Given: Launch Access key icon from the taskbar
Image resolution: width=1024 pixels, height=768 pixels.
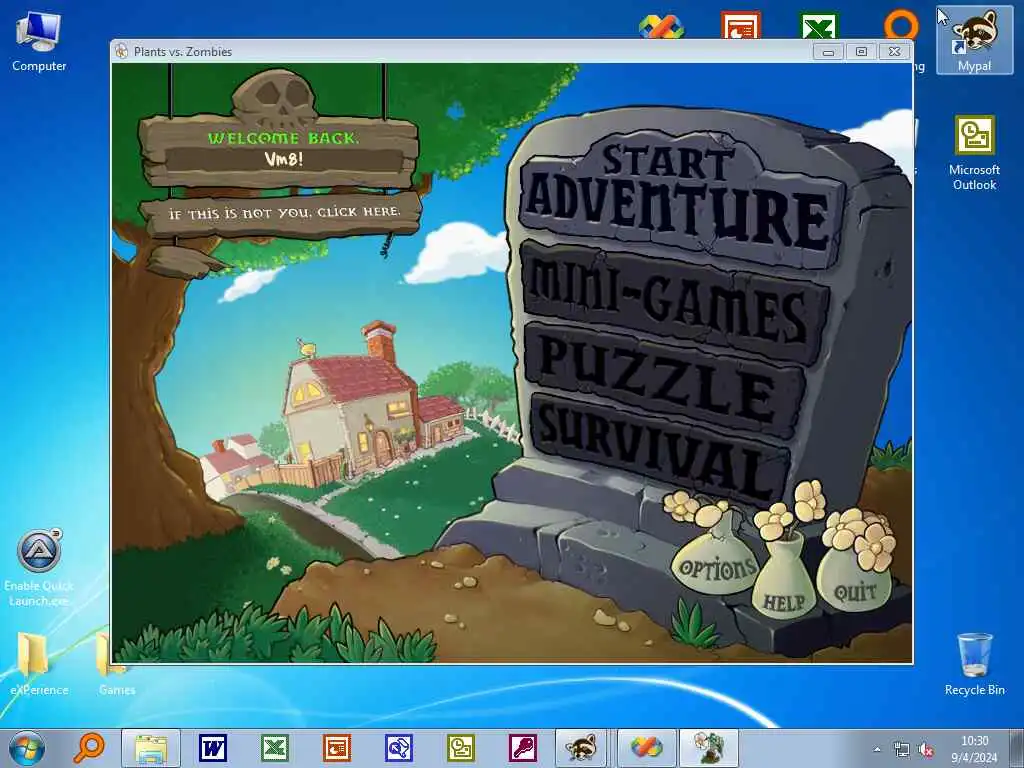Looking at the screenshot, I should click(523, 748).
